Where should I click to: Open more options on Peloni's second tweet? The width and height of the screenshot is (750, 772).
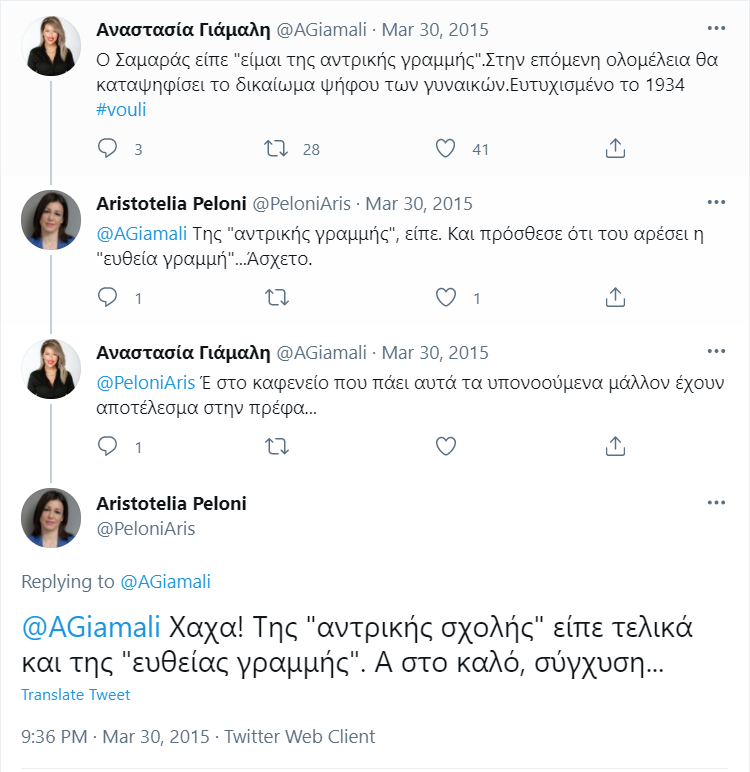click(716, 202)
